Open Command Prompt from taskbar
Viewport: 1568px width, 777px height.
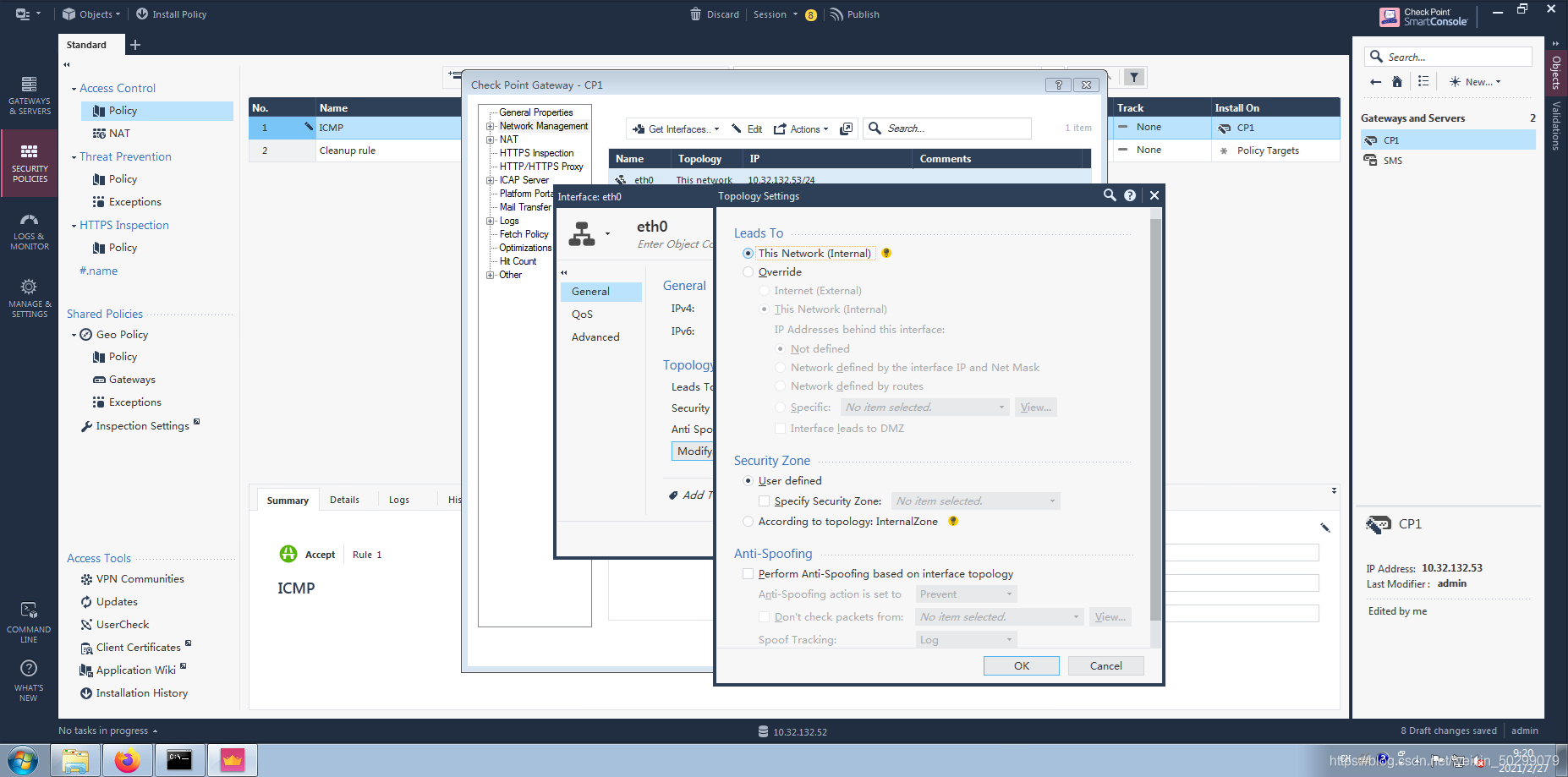point(179,761)
